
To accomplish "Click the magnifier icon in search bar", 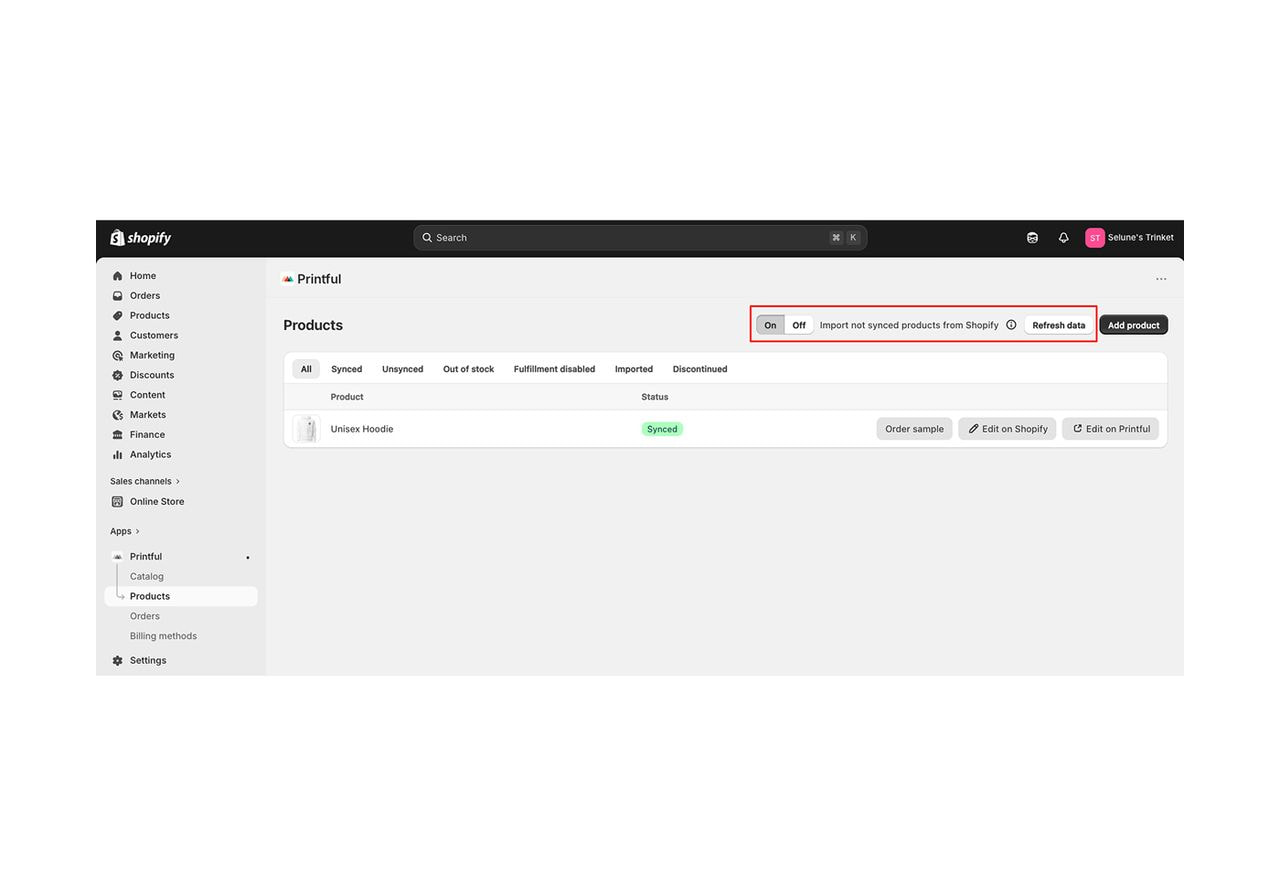I will click(427, 238).
